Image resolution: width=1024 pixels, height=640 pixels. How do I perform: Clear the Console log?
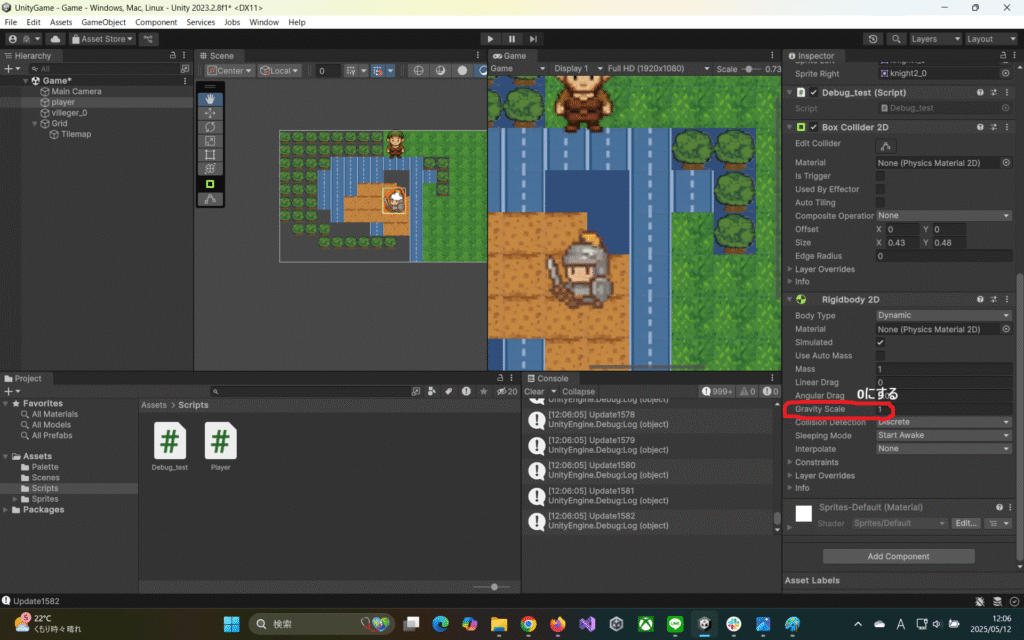(x=534, y=392)
